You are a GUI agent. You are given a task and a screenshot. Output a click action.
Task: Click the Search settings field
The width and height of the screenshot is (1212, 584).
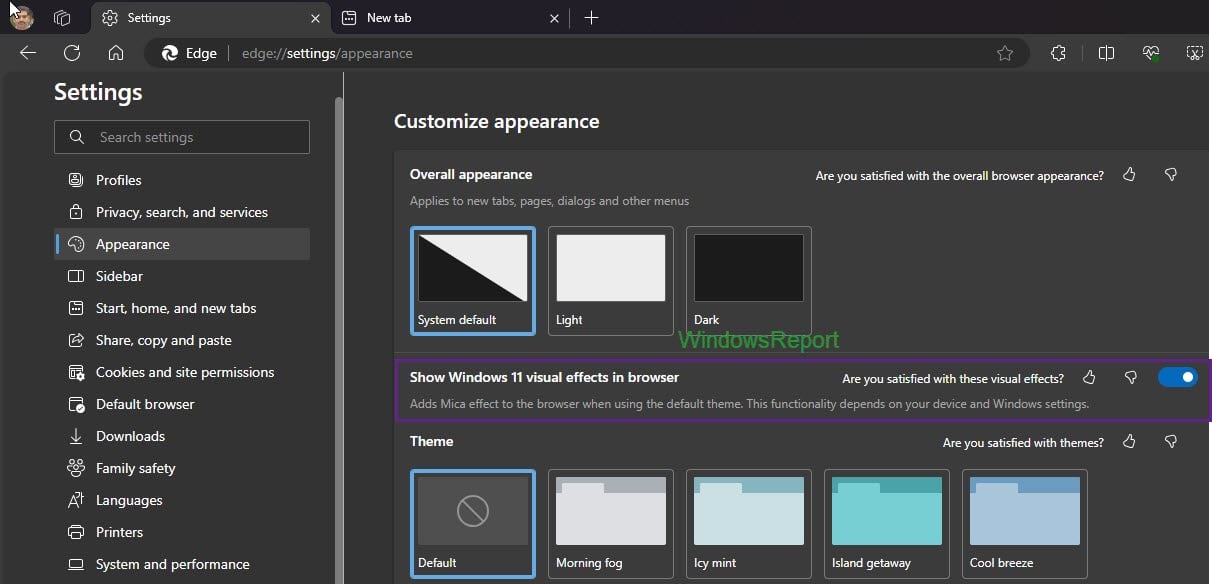pos(182,137)
